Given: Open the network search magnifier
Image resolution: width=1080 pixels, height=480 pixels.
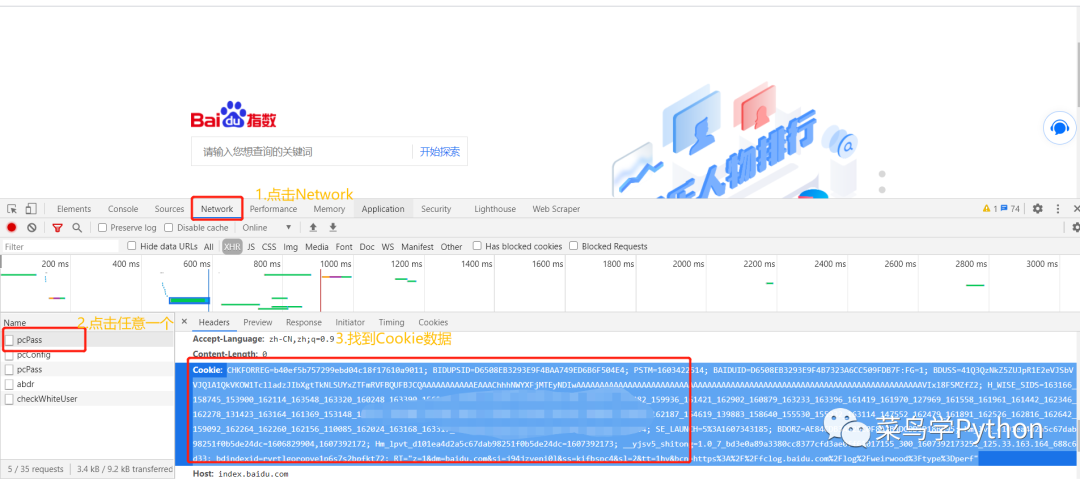Looking at the screenshot, I should click(77, 228).
